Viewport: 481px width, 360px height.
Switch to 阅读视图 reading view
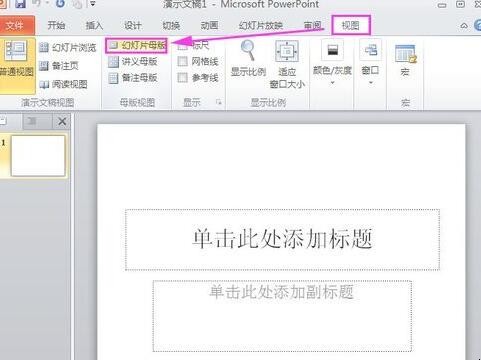pos(63,84)
